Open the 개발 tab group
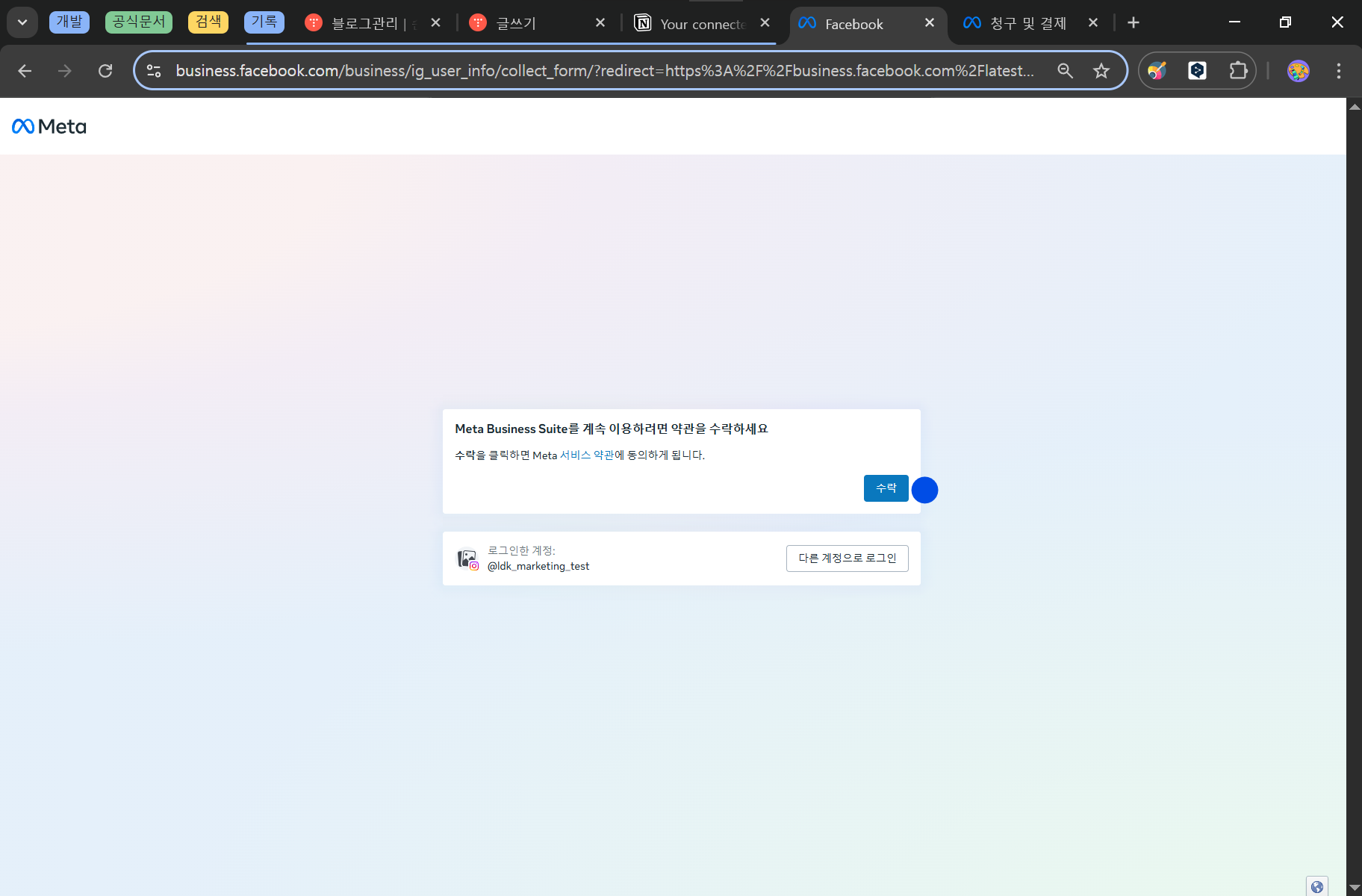Viewport: 1362px width, 896px height. coord(69,22)
